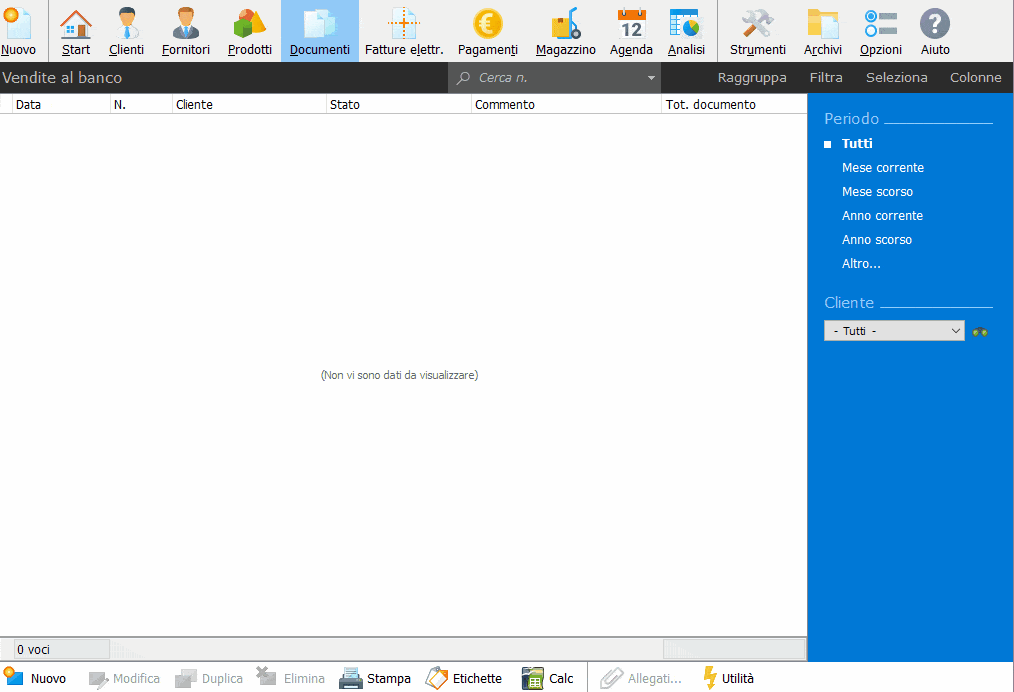
Task: Sort by the N. column header
Action: coord(141,104)
